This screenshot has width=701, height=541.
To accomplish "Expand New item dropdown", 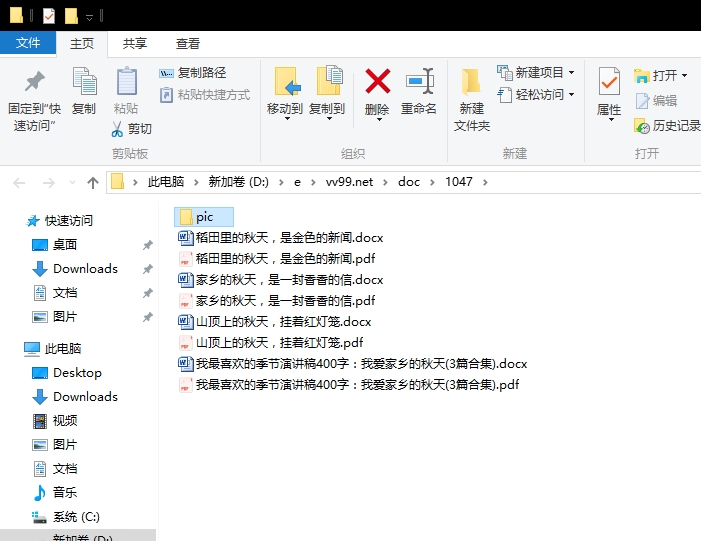I will pos(536,72).
